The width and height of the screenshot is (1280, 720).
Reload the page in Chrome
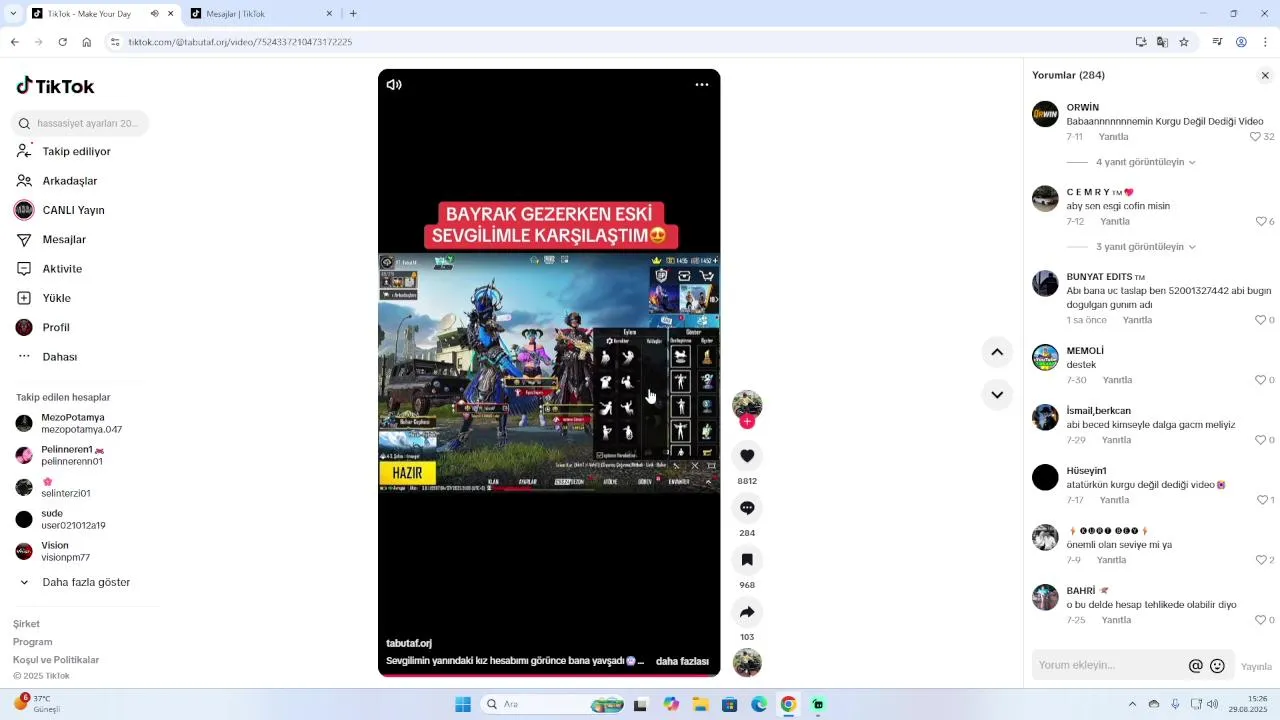[x=62, y=42]
